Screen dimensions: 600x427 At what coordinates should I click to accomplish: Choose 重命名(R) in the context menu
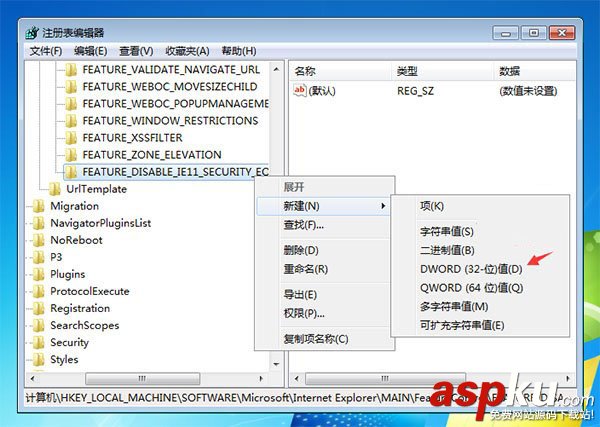[x=325, y=269]
